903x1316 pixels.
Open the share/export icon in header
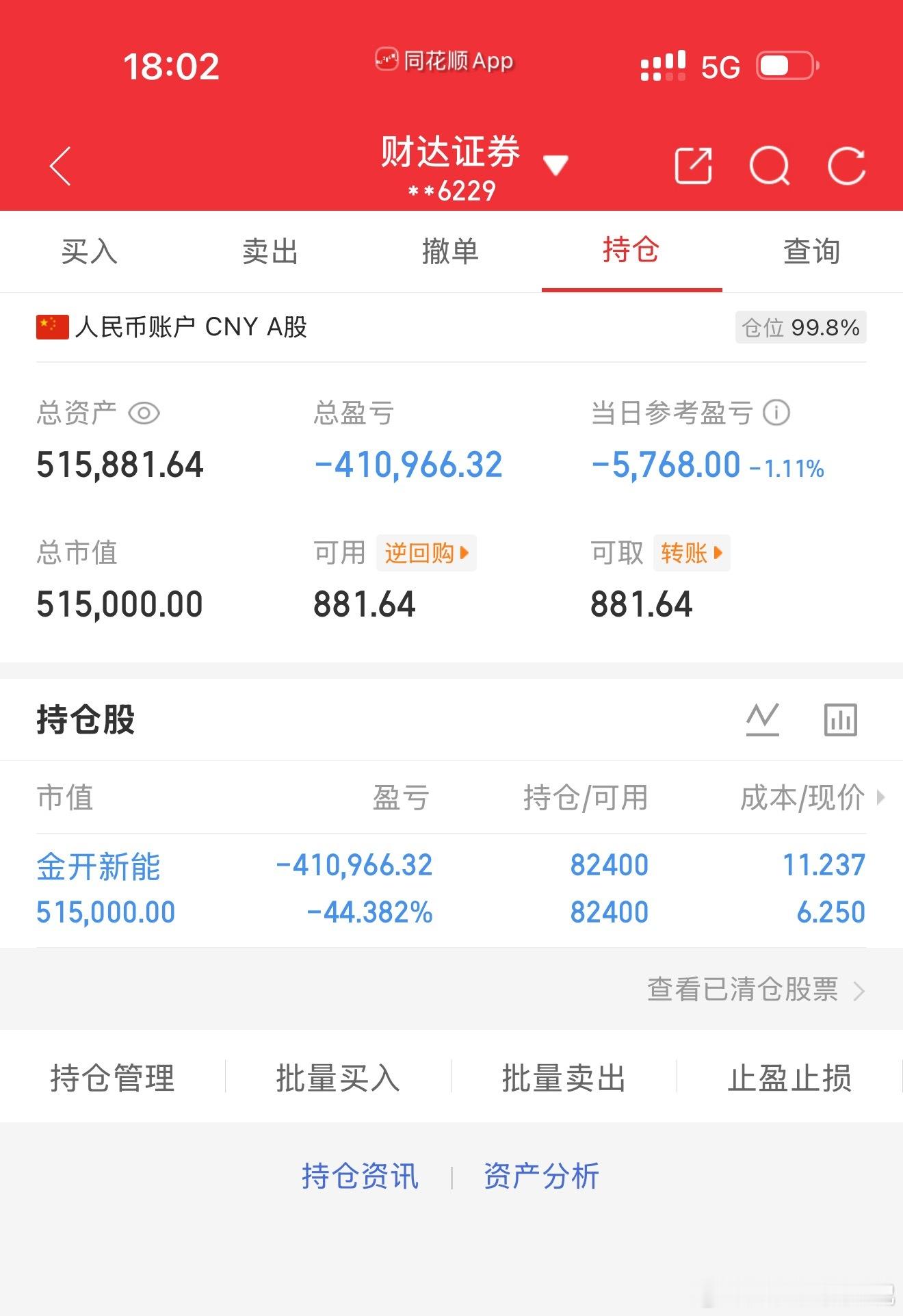coord(694,166)
